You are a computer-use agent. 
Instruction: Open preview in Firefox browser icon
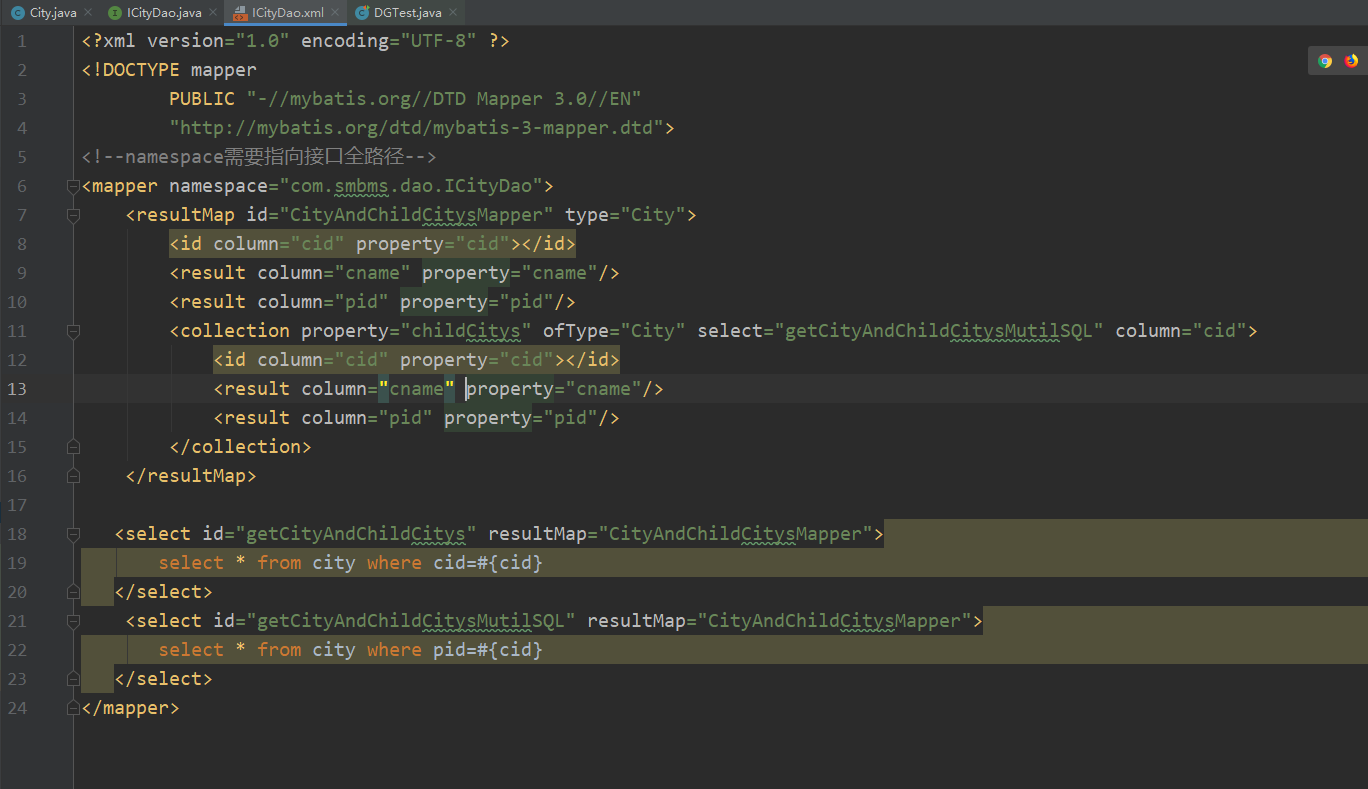(x=1351, y=61)
